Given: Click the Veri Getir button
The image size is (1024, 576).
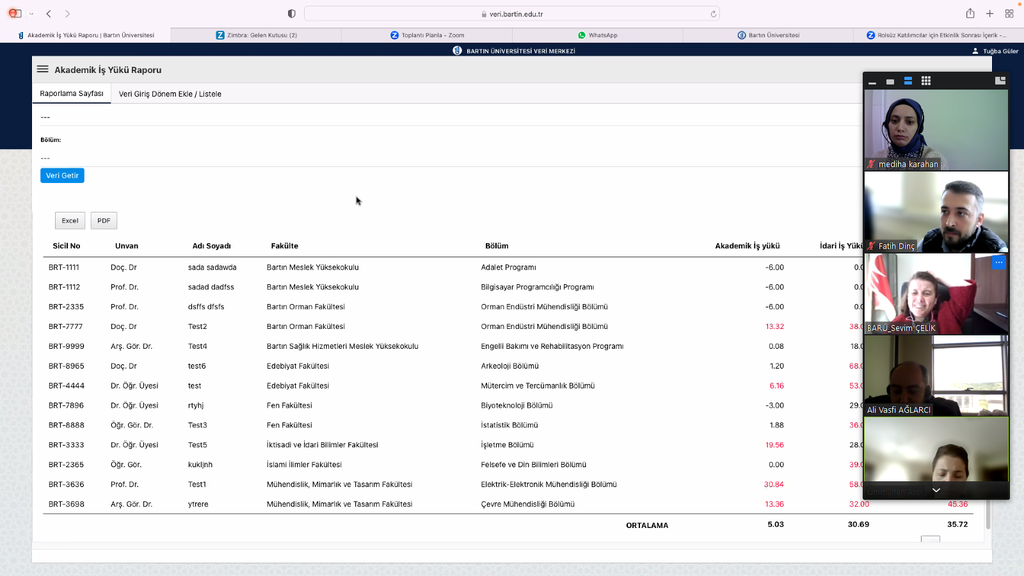Looking at the screenshot, I should pyautogui.click(x=62, y=176).
